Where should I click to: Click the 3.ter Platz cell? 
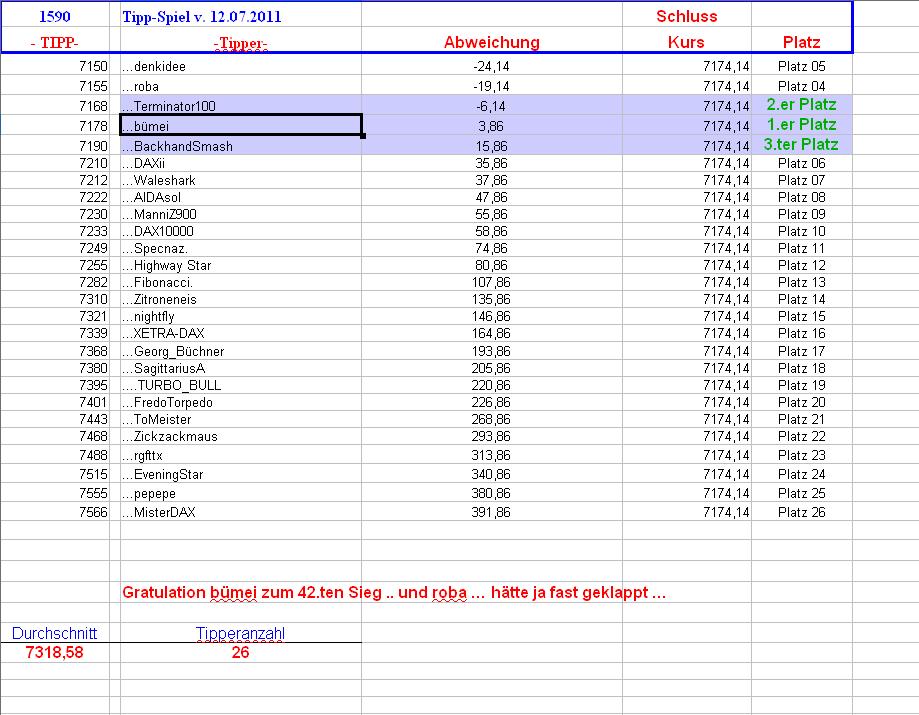click(798, 144)
